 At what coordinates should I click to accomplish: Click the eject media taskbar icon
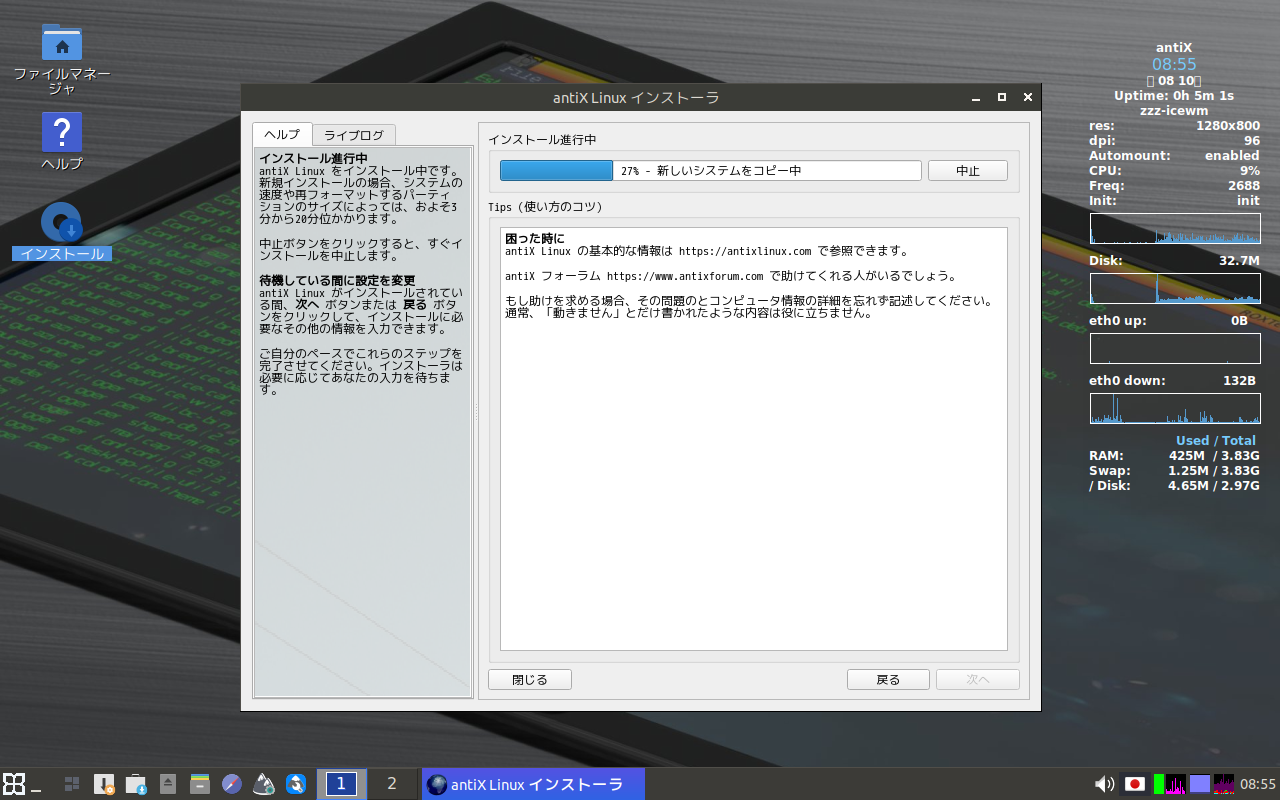click(168, 784)
